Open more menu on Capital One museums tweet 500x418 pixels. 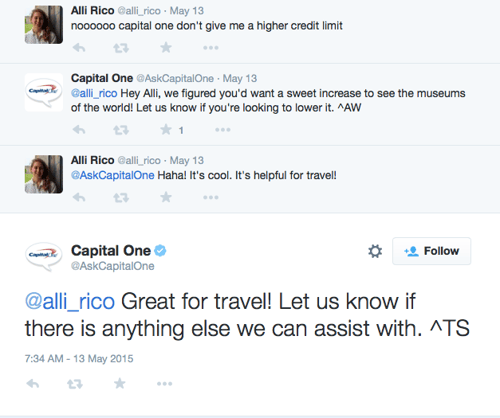223,130
